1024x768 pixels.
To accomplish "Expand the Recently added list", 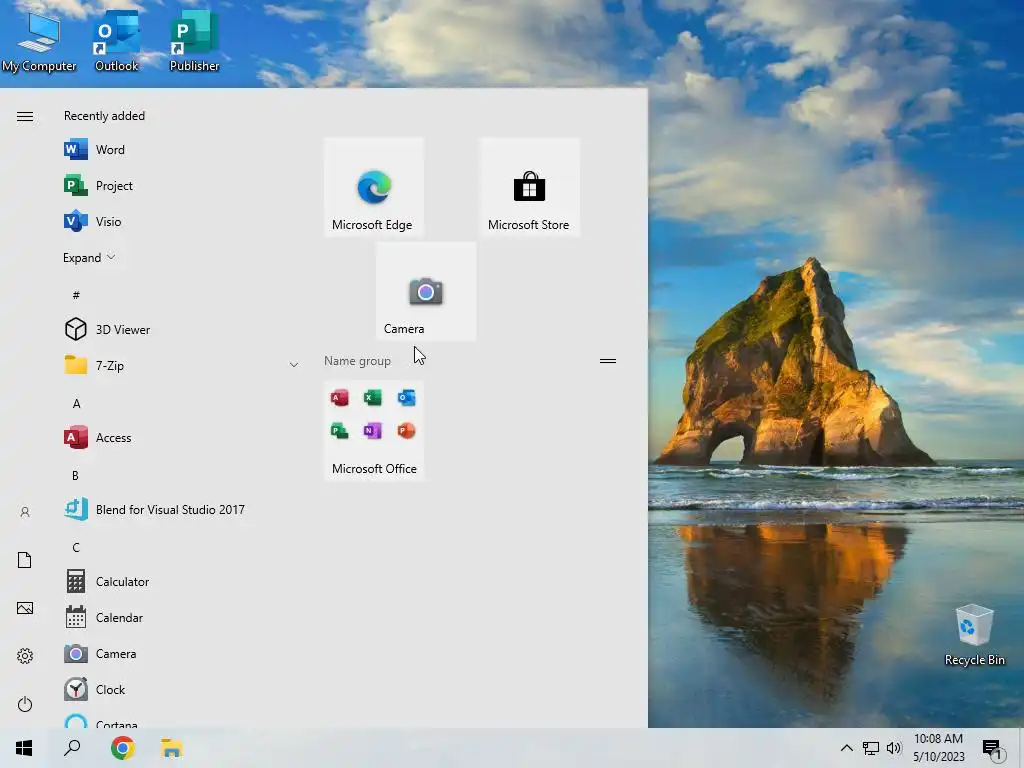I will click(89, 257).
